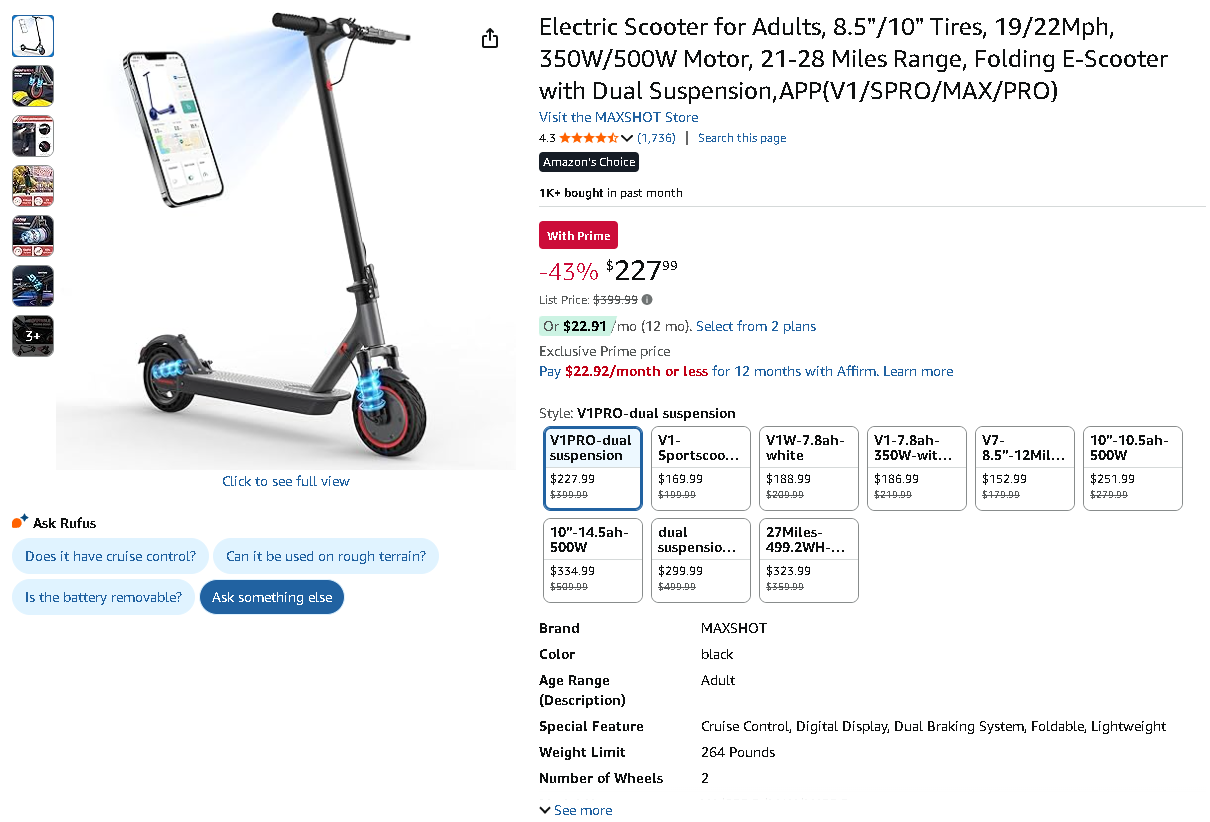Click the With Prime red badge
This screenshot has width=1210, height=822.
point(578,235)
